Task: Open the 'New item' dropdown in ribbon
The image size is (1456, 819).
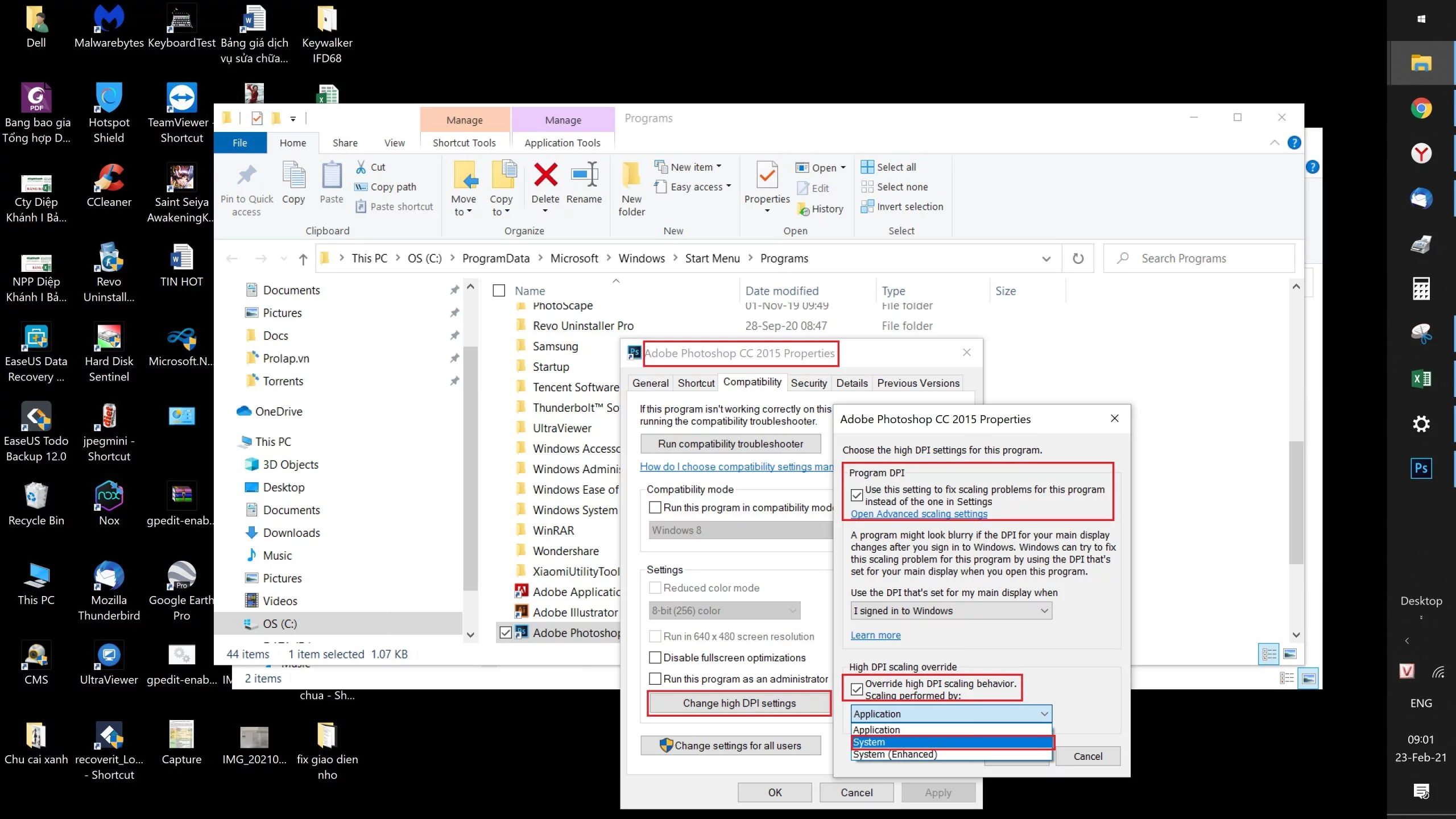Action: (688, 167)
